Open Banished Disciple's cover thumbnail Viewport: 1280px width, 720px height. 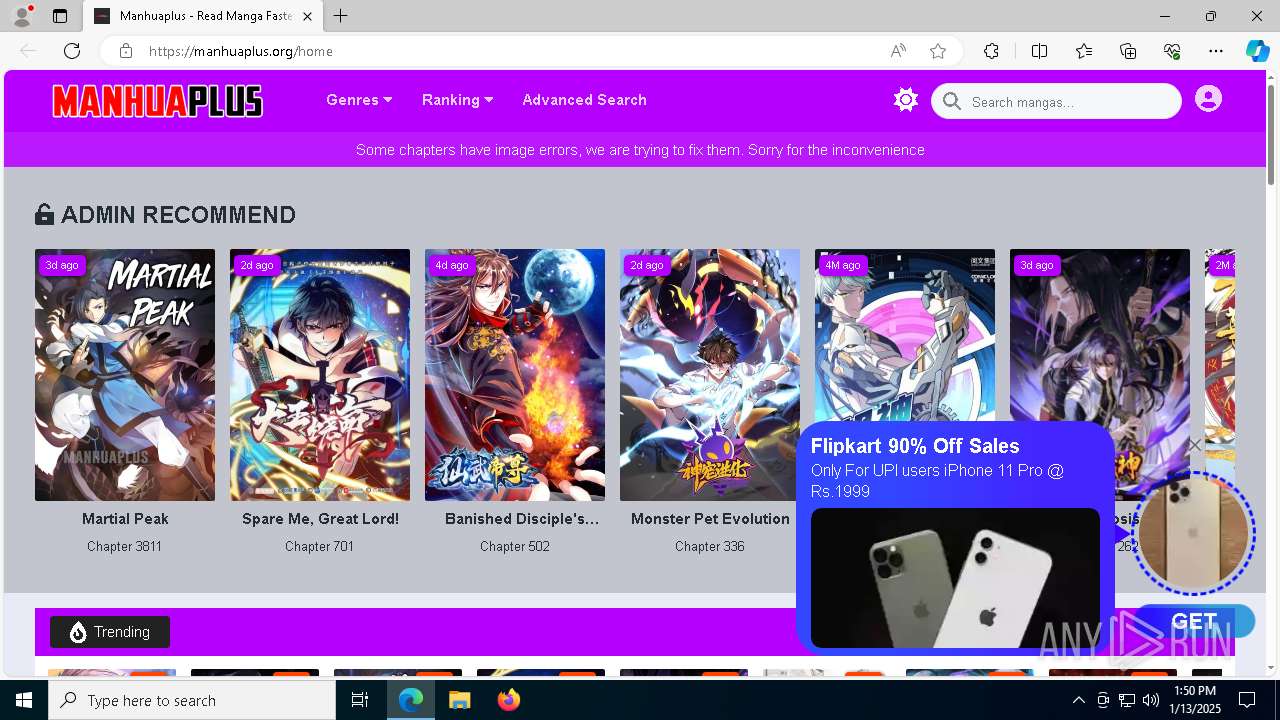[515, 375]
